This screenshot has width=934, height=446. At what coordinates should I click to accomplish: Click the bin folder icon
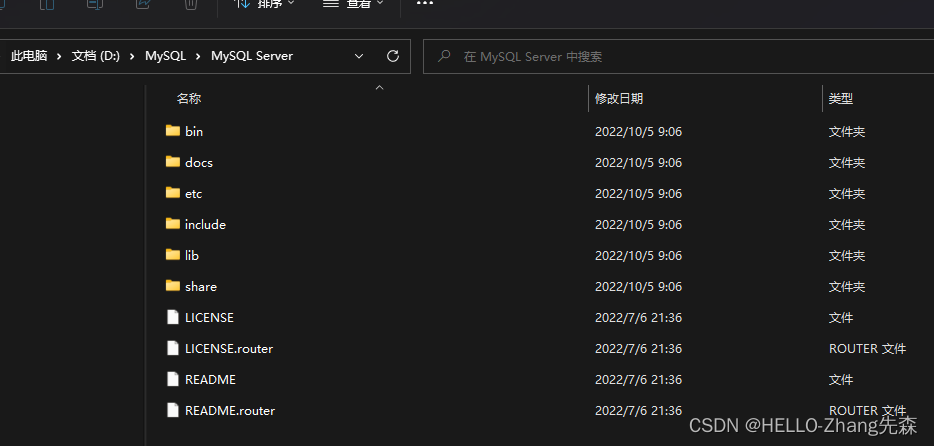[x=173, y=130]
